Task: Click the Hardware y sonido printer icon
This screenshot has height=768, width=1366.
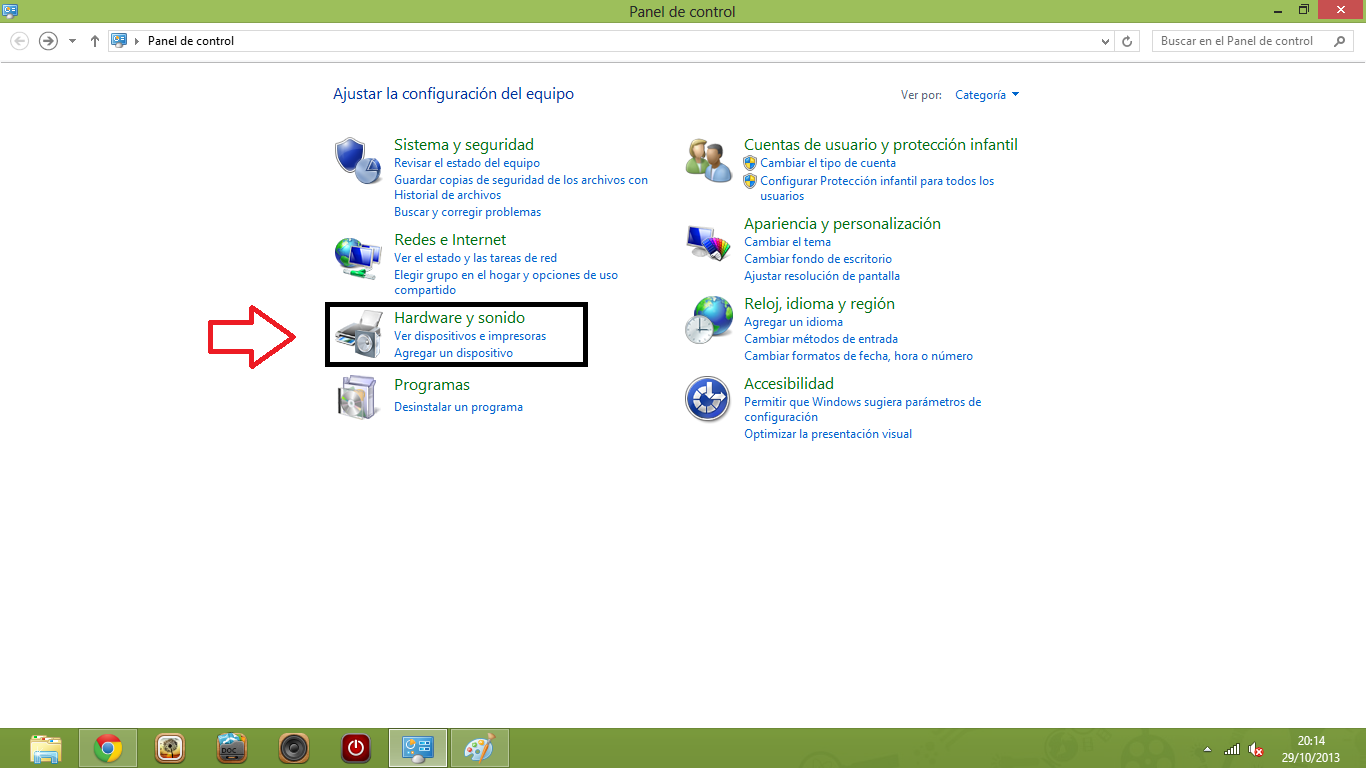Action: [358, 335]
